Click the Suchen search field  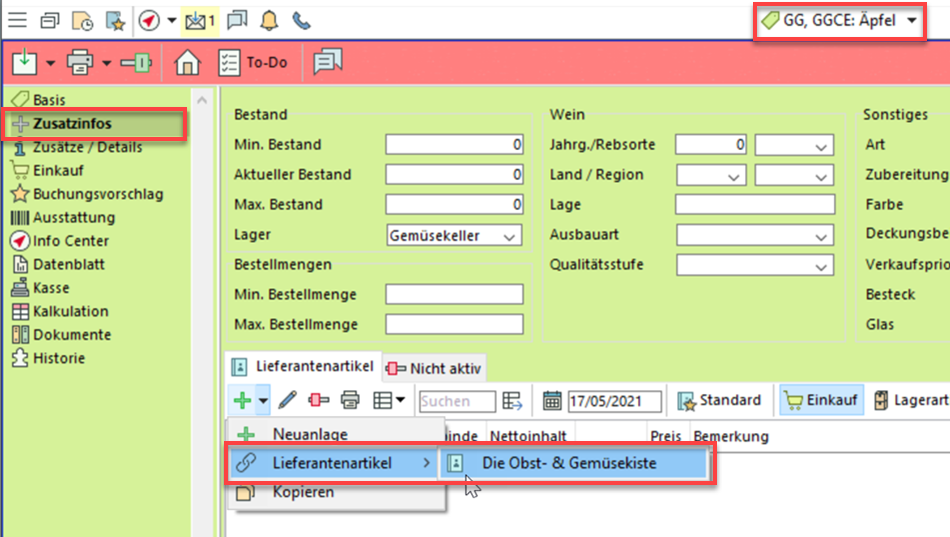pos(456,401)
